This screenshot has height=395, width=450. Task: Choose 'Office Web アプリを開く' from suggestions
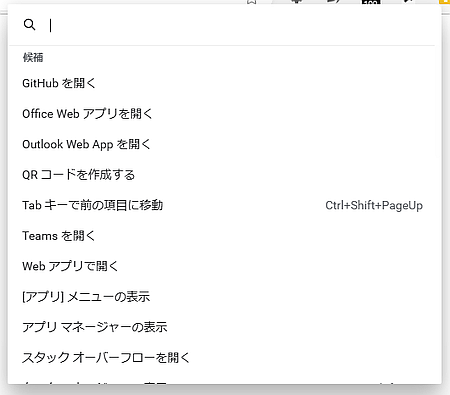[x=225, y=114]
